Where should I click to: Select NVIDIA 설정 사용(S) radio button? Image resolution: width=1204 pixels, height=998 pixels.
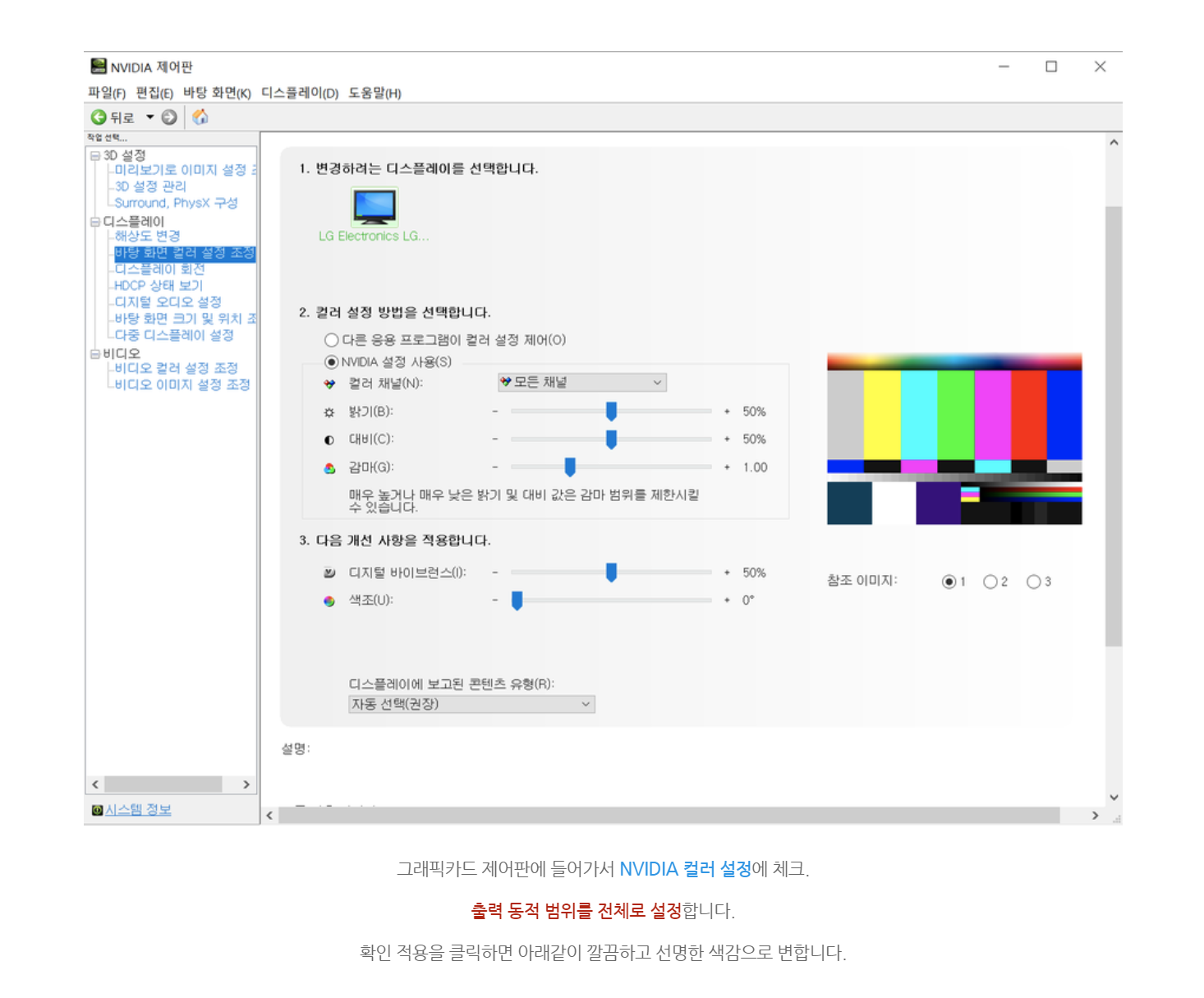[x=332, y=362]
